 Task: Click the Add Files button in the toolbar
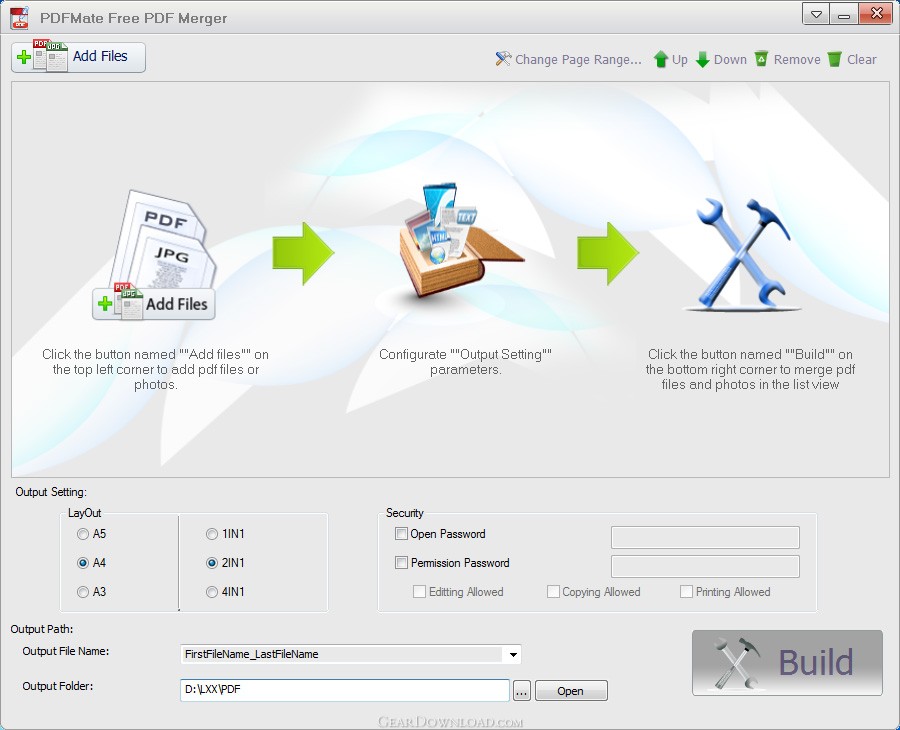click(x=78, y=57)
